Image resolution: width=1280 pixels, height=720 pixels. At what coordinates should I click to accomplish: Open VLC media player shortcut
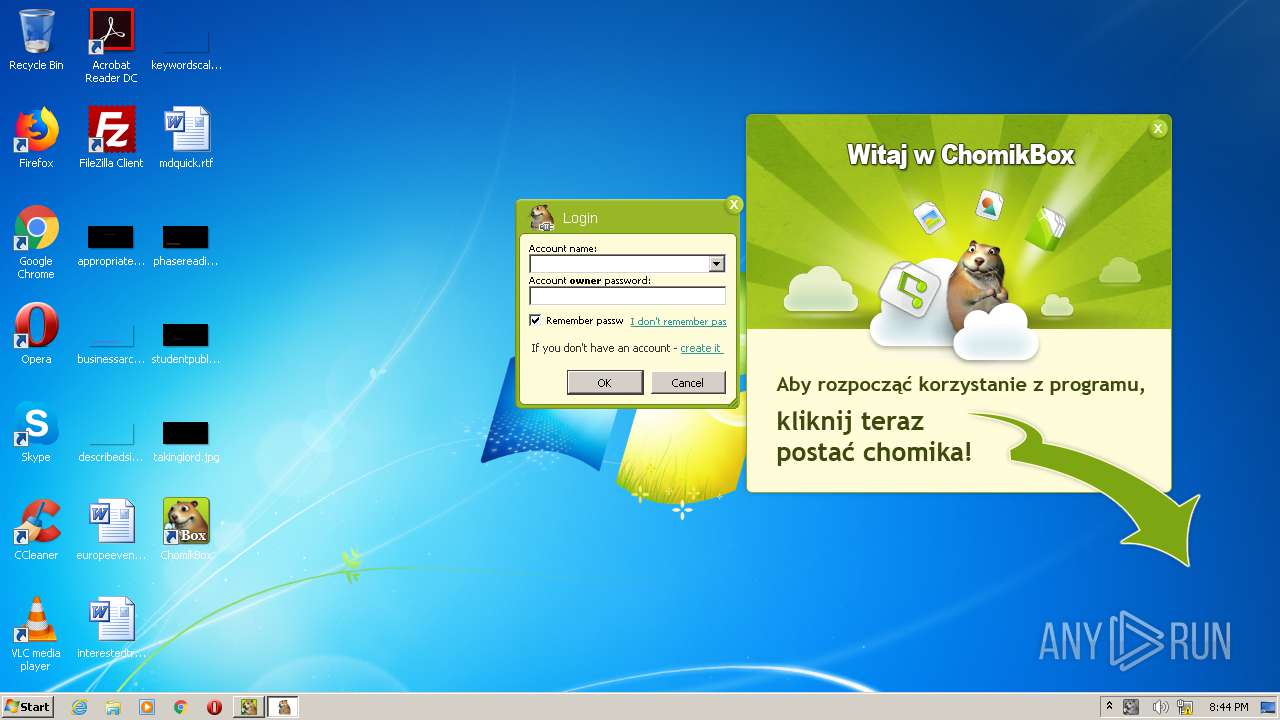click(x=36, y=634)
